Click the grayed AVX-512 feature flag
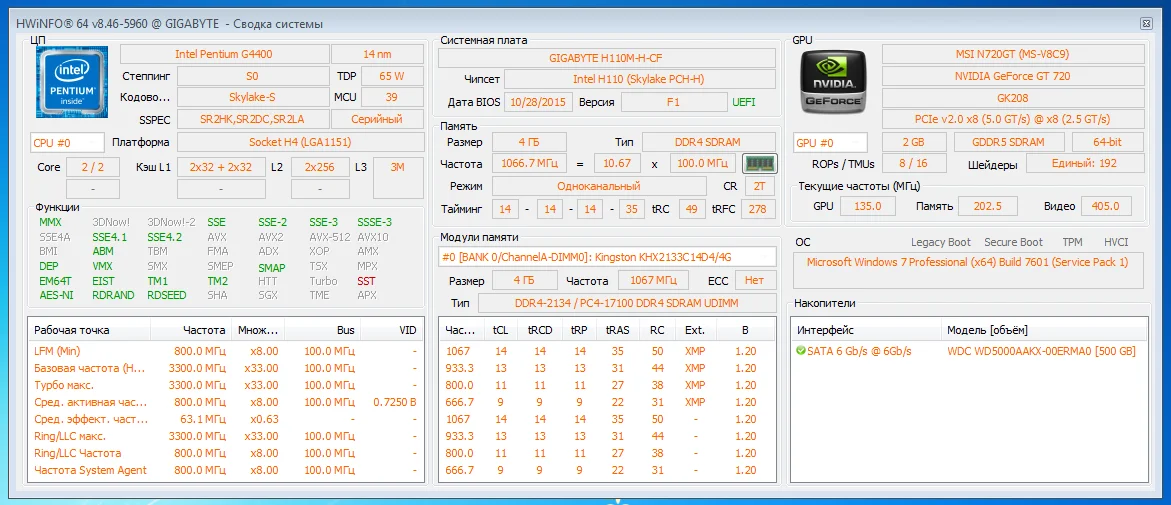 (329, 237)
